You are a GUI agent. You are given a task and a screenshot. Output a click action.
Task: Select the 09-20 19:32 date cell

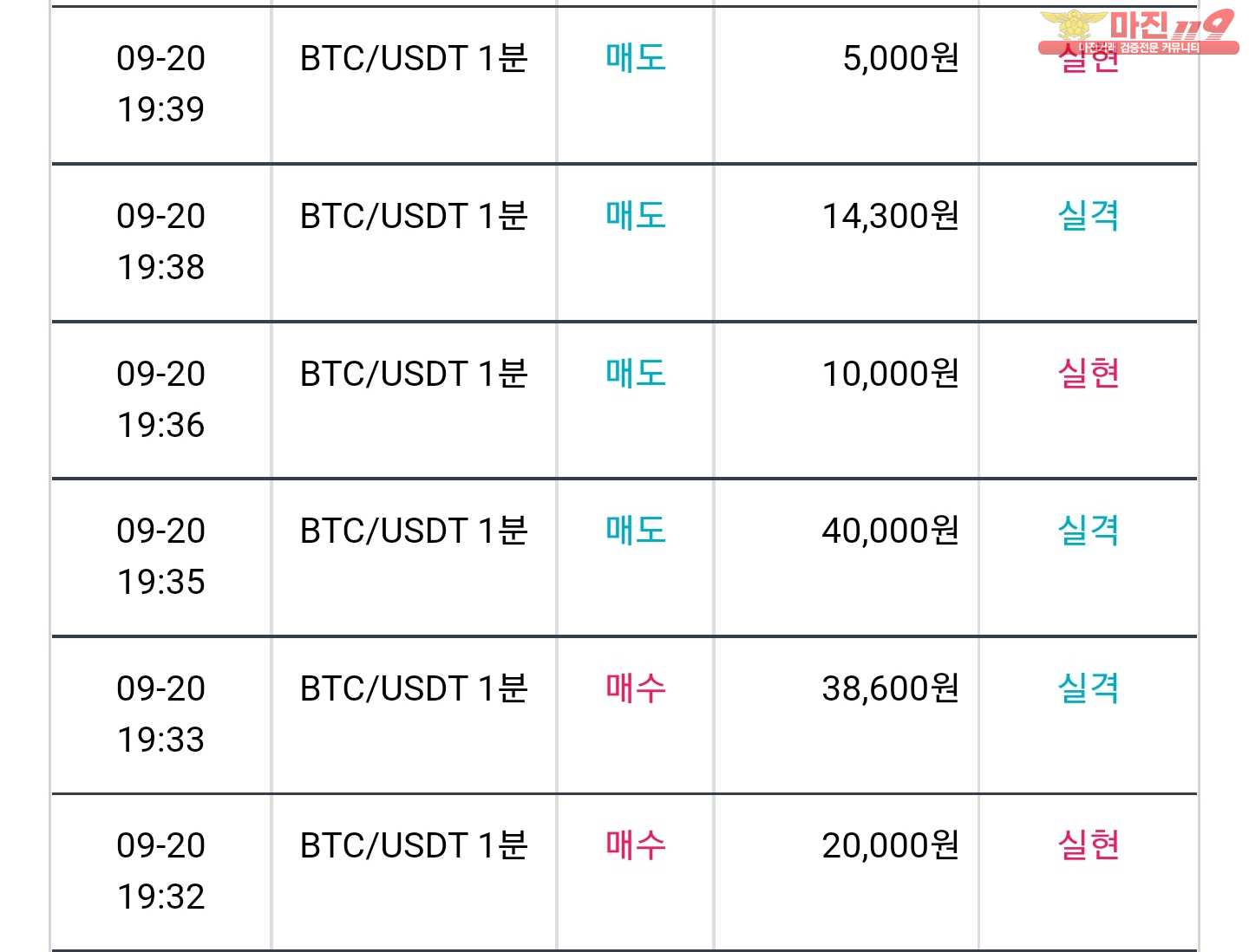click(x=161, y=870)
